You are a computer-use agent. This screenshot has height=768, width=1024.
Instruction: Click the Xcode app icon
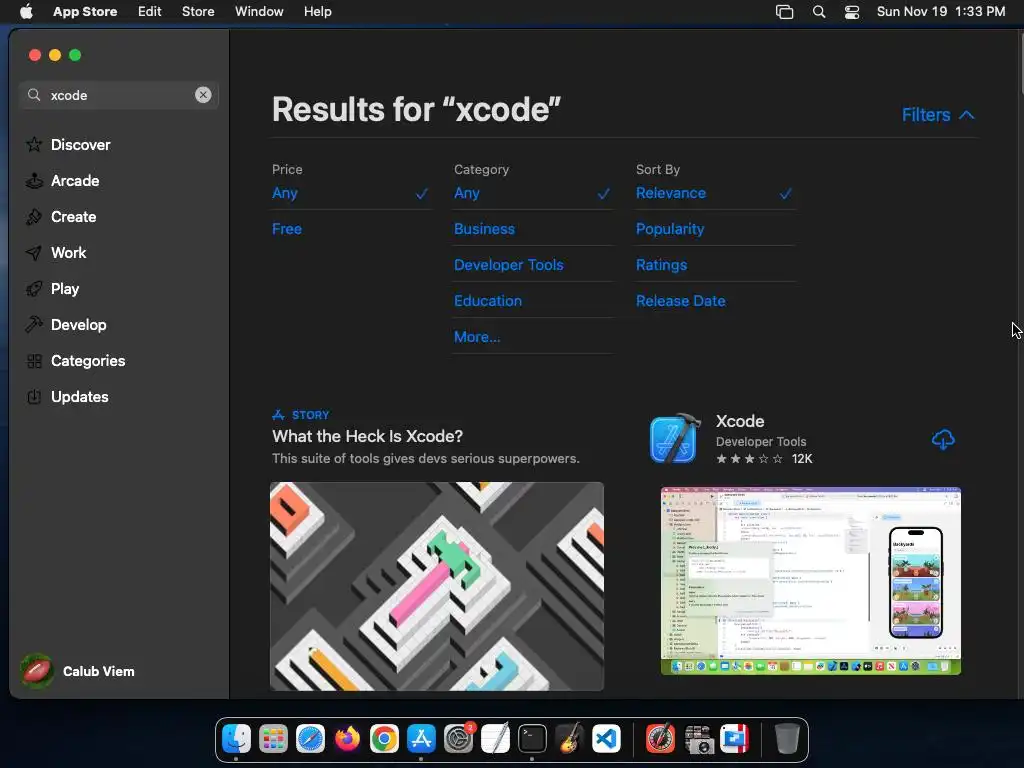coord(675,438)
